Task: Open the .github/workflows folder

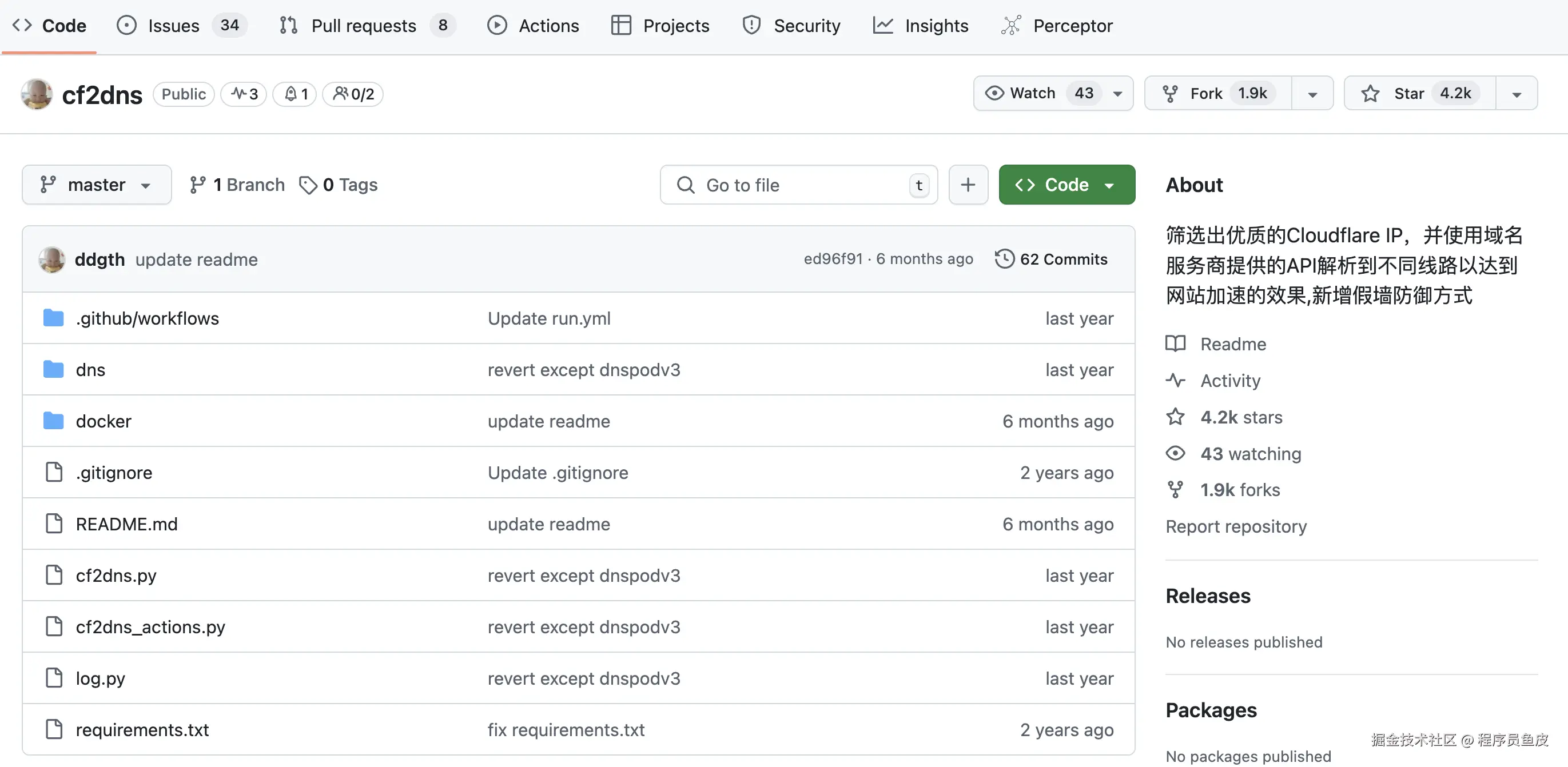Action: click(x=147, y=318)
